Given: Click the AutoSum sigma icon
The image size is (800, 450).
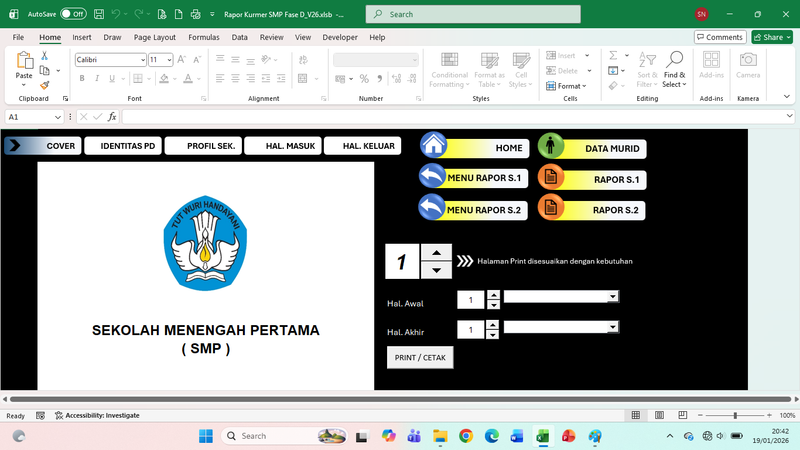Looking at the screenshot, I should [x=613, y=55].
